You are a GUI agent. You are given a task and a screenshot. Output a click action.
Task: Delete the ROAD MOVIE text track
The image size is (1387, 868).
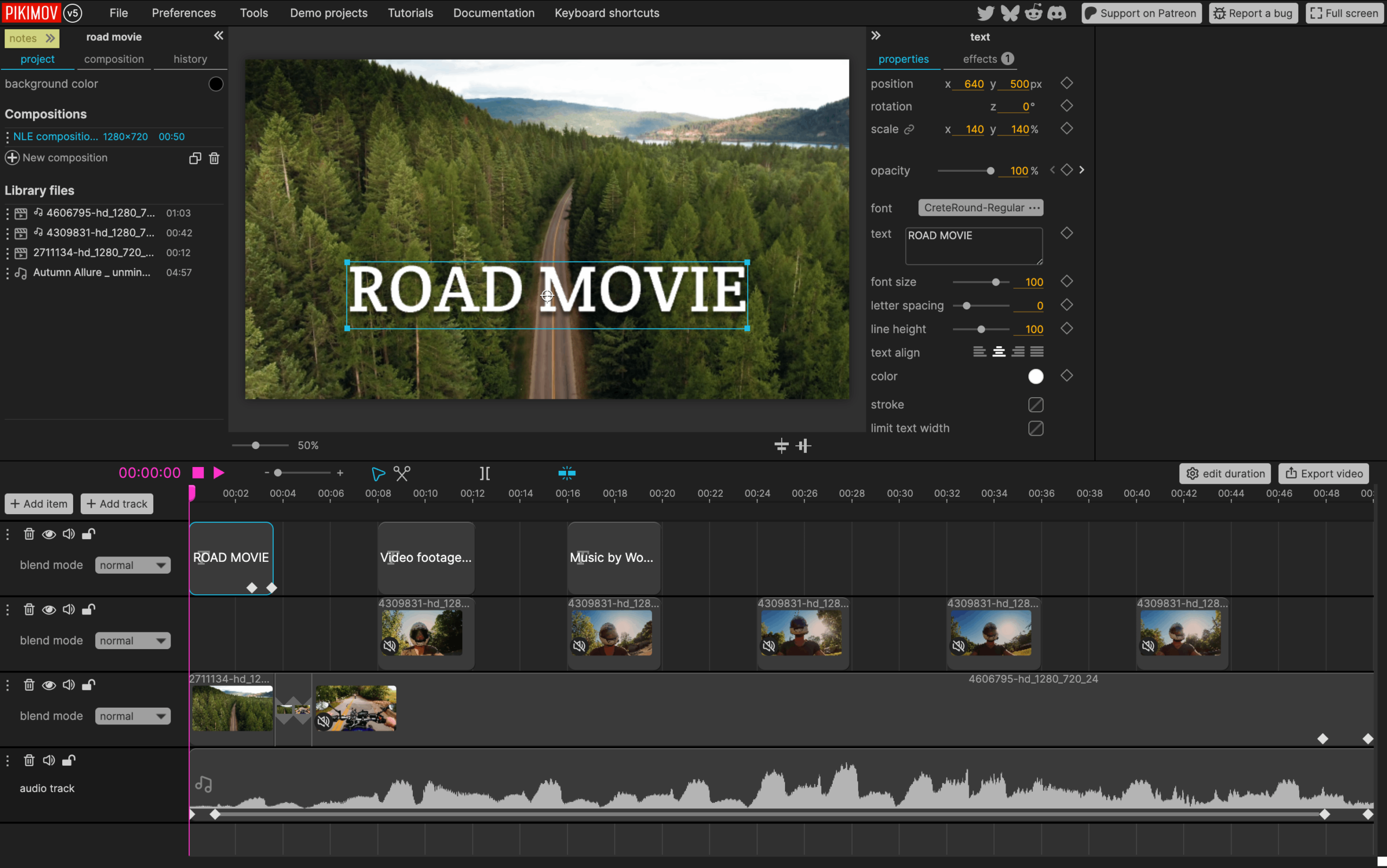(29, 534)
